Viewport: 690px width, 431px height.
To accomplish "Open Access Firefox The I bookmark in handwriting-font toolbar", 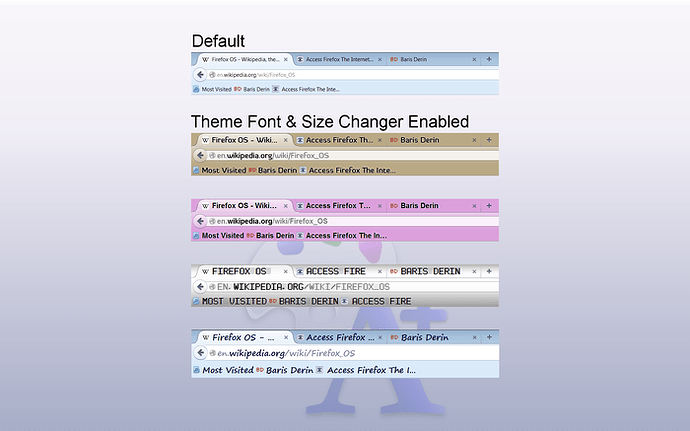I will [366, 370].
